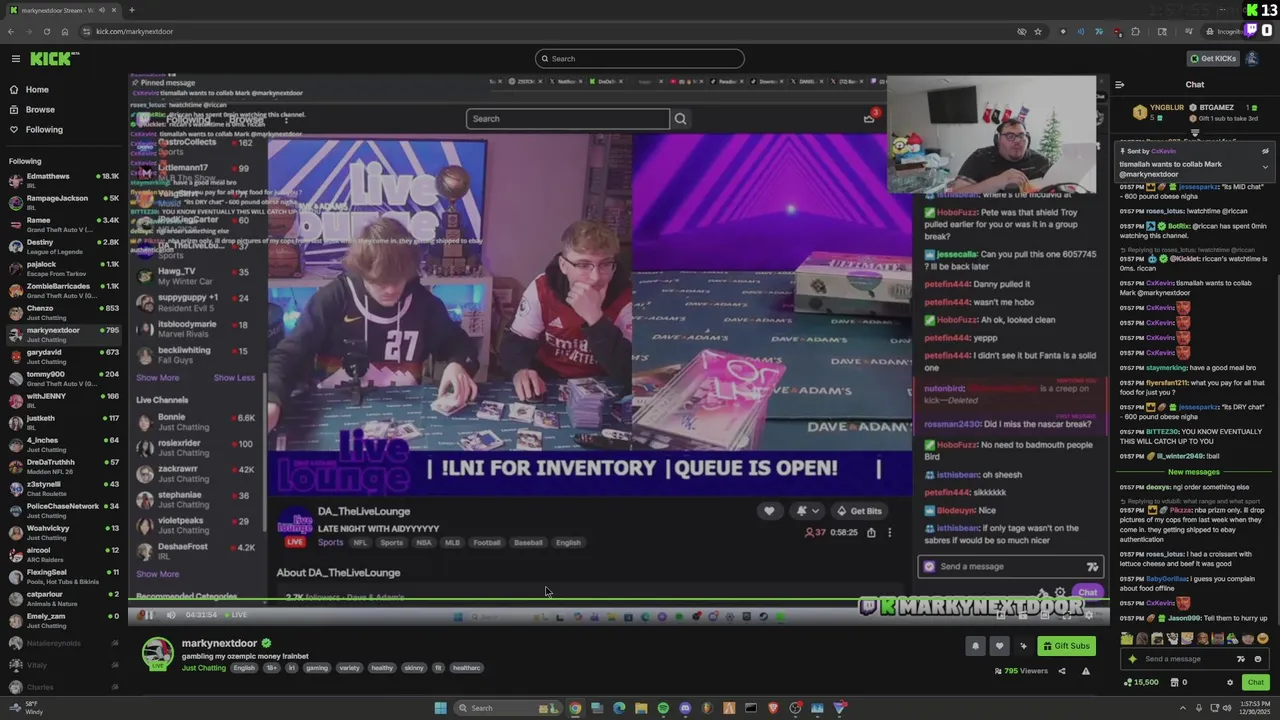Open PoliceChaseNetwork channel in following list
The height and width of the screenshot is (720, 1280).
[63, 509]
